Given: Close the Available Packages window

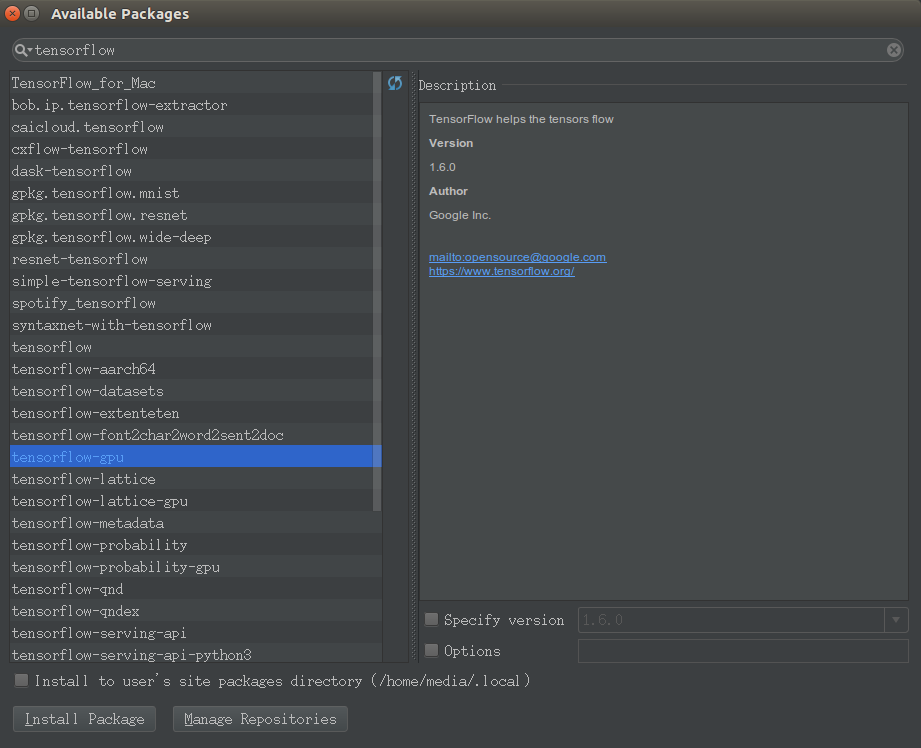Looking at the screenshot, I should pyautogui.click(x=12, y=13).
